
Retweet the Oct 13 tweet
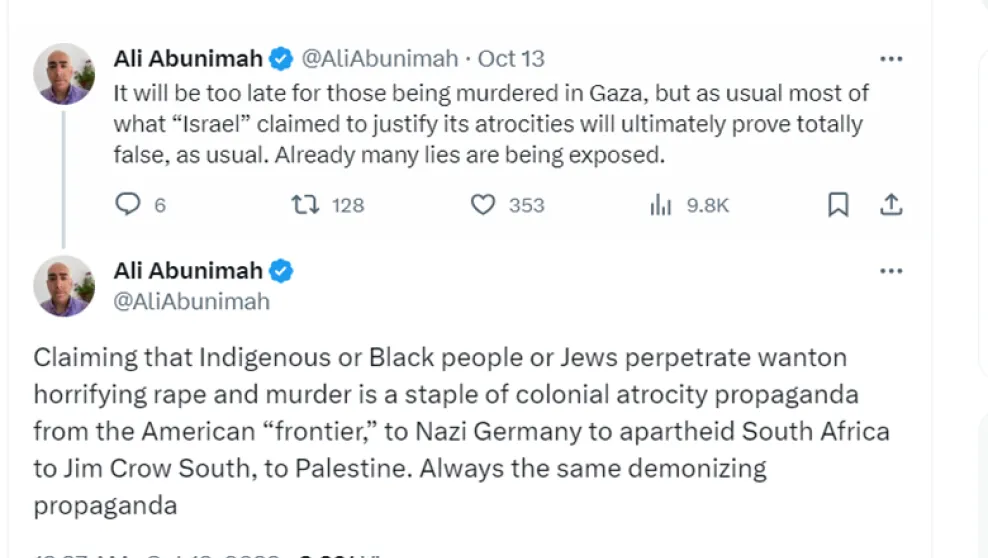[305, 205]
